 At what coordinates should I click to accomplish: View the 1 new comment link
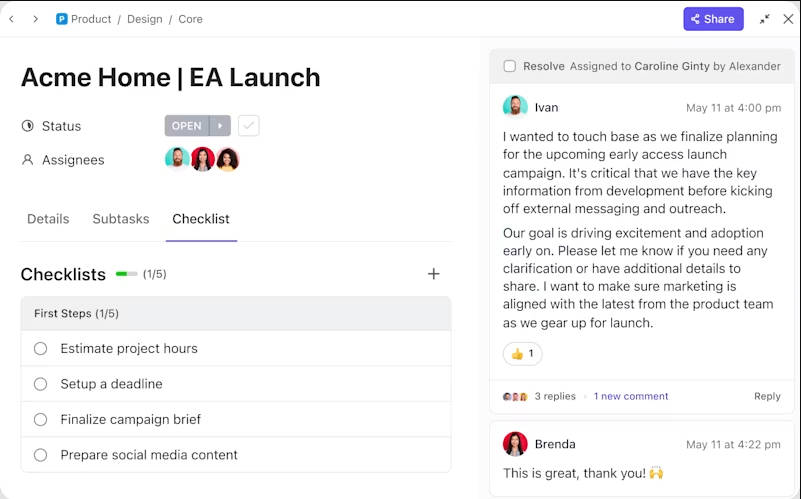(x=630, y=396)
